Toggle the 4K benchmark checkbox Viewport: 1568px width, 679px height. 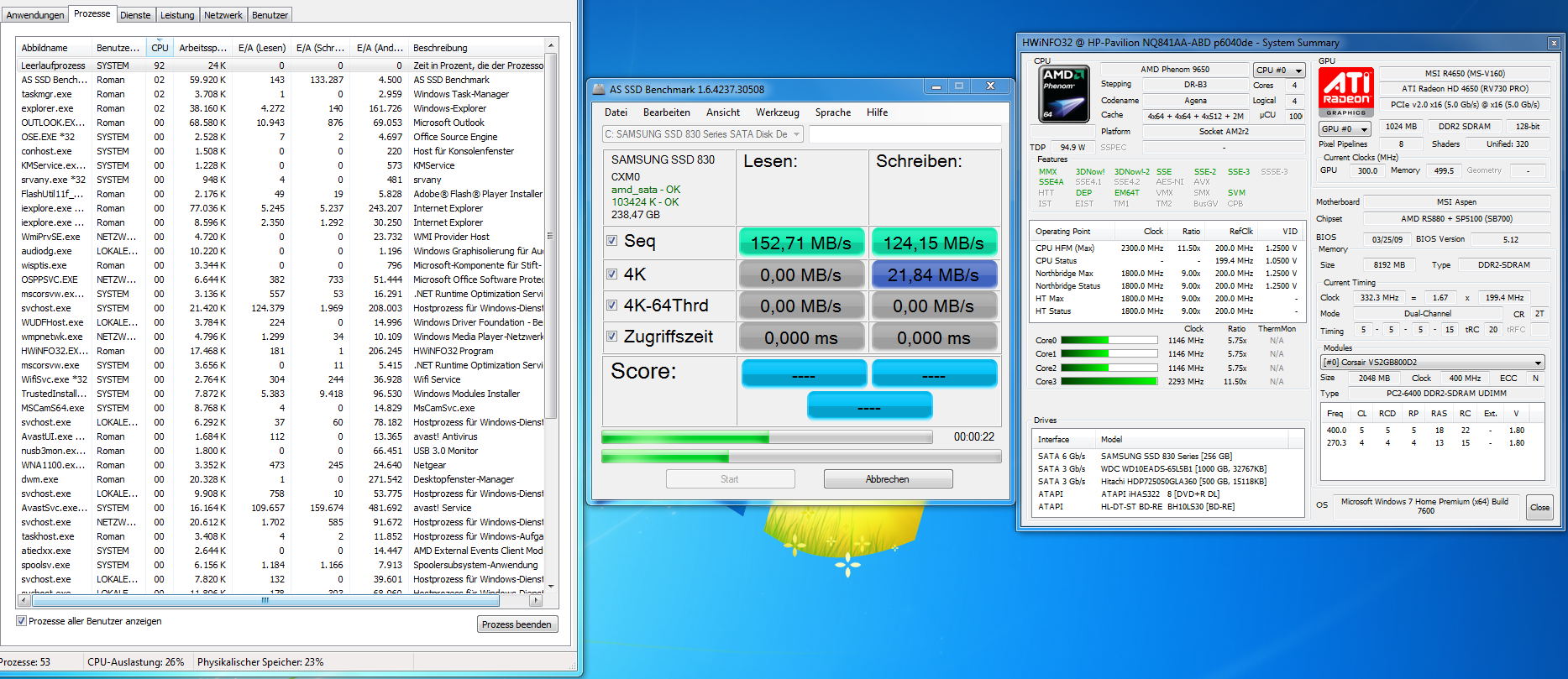point(612,274)
